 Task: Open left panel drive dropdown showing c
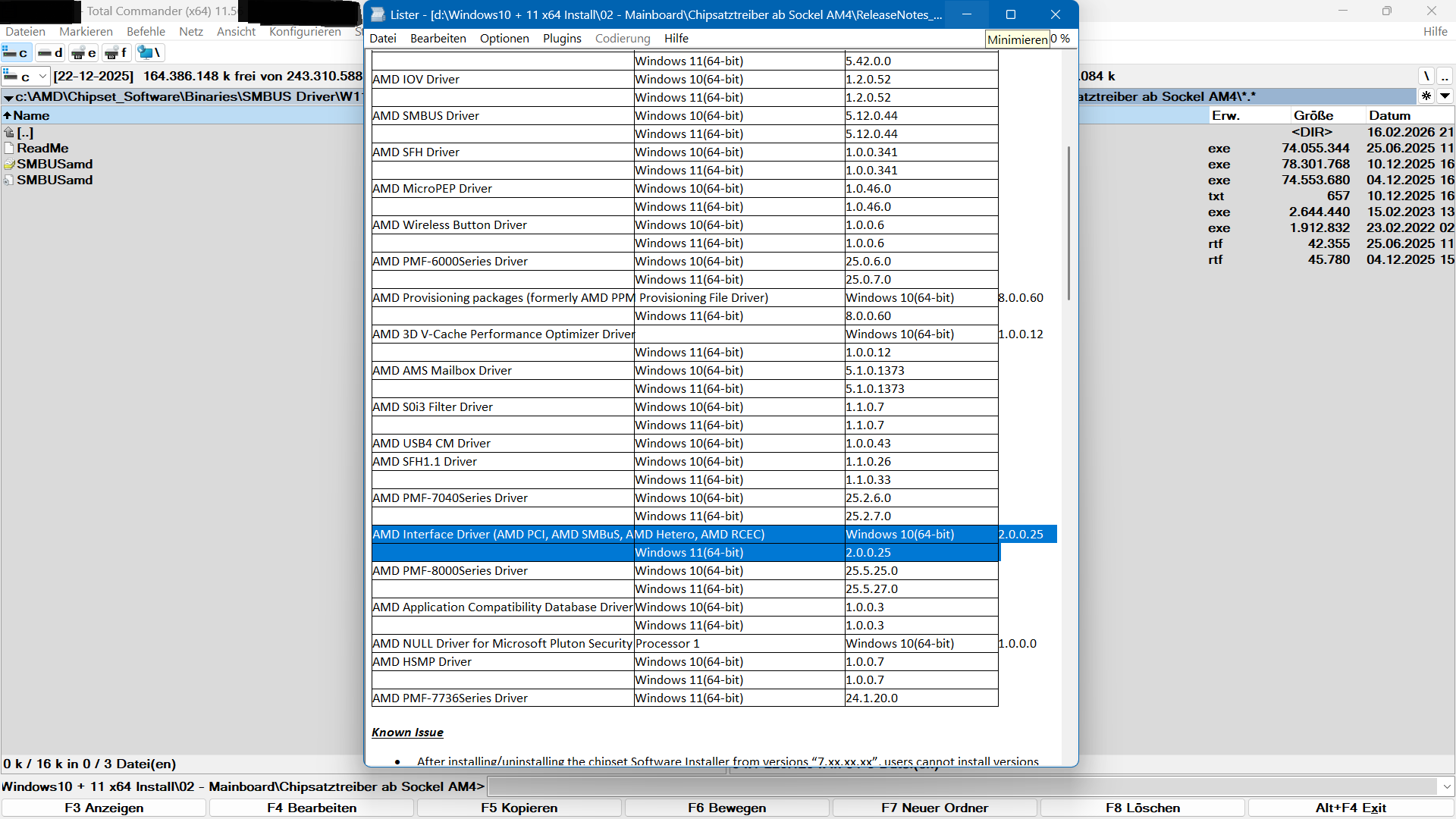click(26, 77)
